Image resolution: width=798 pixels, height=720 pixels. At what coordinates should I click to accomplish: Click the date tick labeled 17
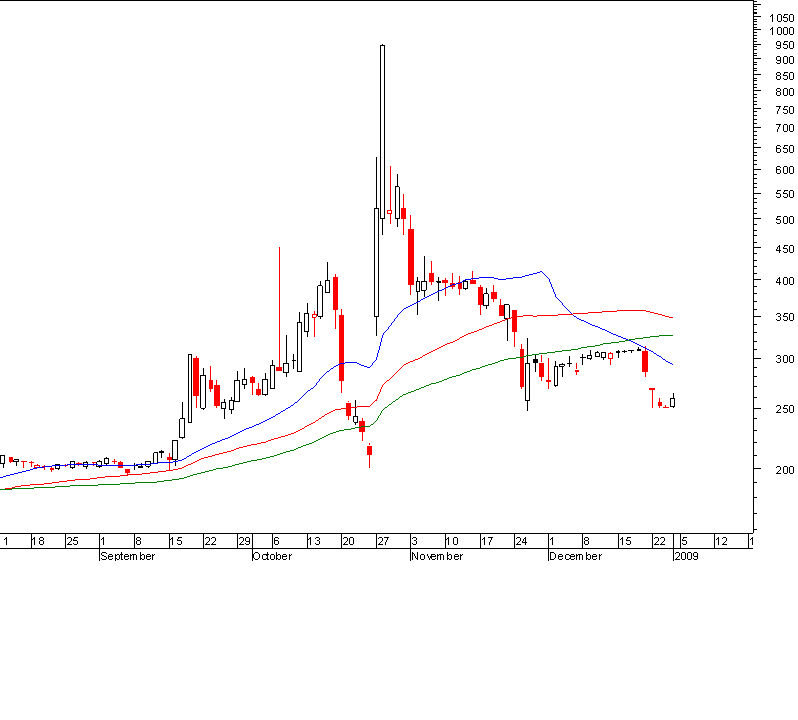487,541
